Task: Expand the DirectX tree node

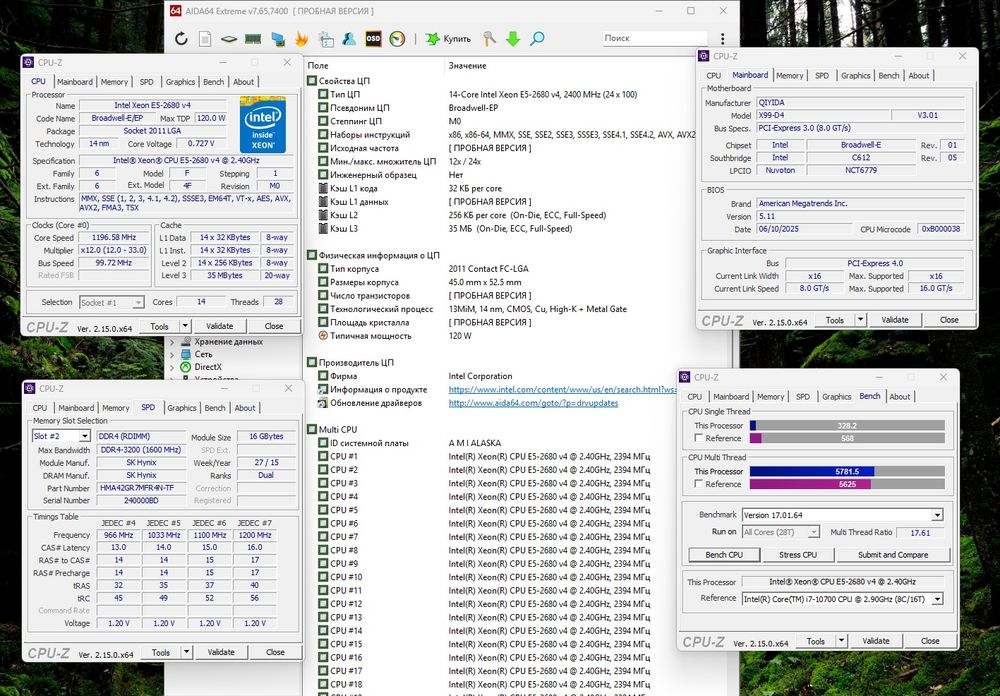Action: tap(172, 367)
